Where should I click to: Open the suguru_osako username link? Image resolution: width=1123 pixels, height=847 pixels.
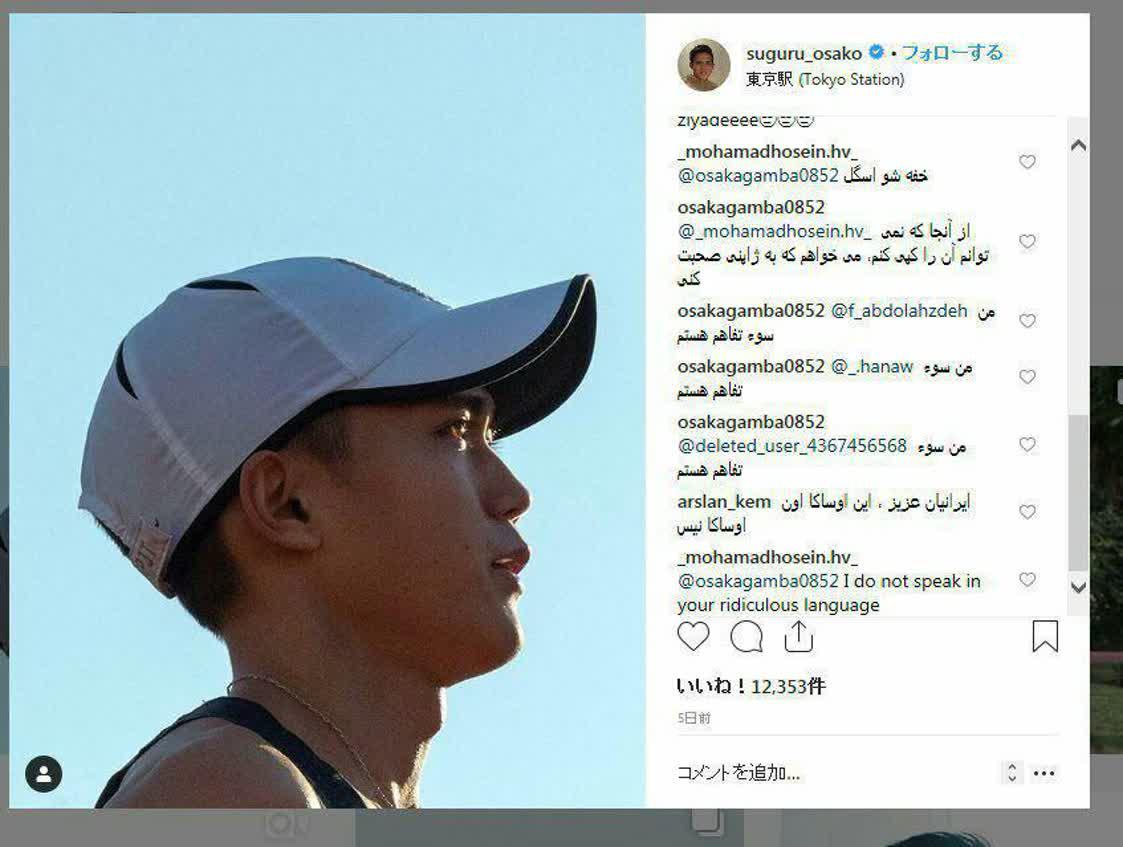[x=804, y=54]
